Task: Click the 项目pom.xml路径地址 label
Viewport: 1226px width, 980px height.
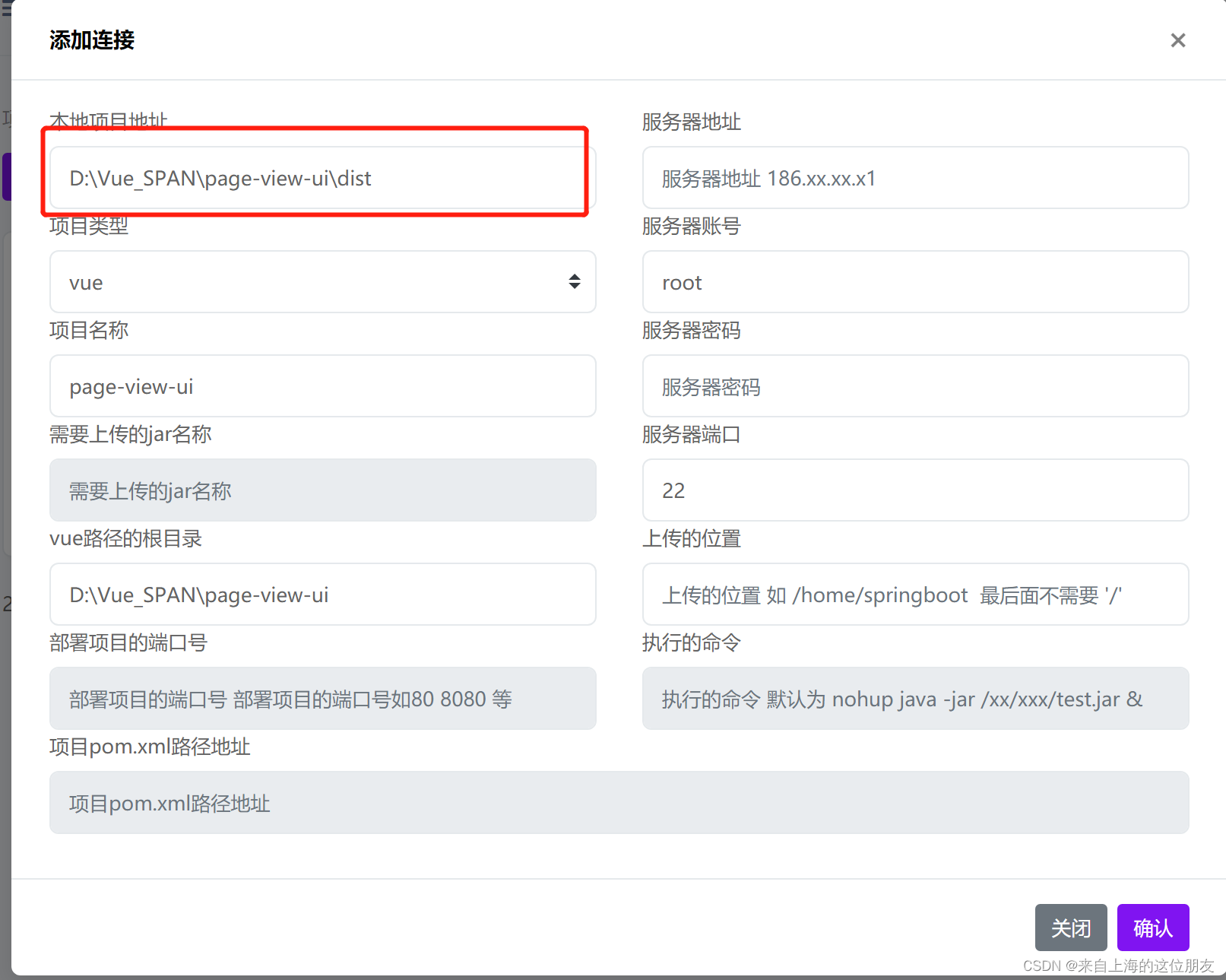Action: click(x=150, y=747)
